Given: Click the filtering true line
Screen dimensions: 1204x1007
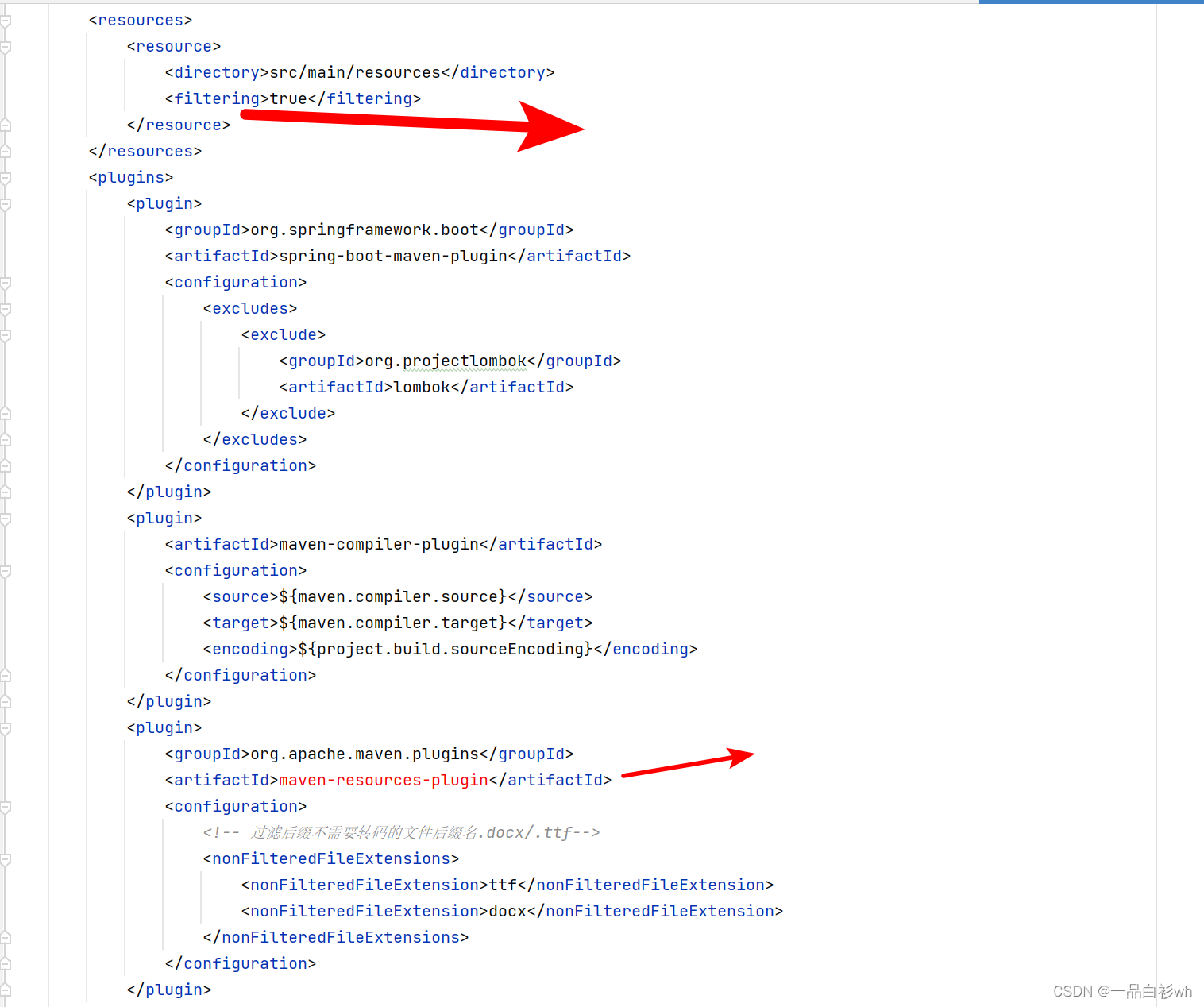Looking at the screenshot, I should pyautogui.click(x=293, y=98).
